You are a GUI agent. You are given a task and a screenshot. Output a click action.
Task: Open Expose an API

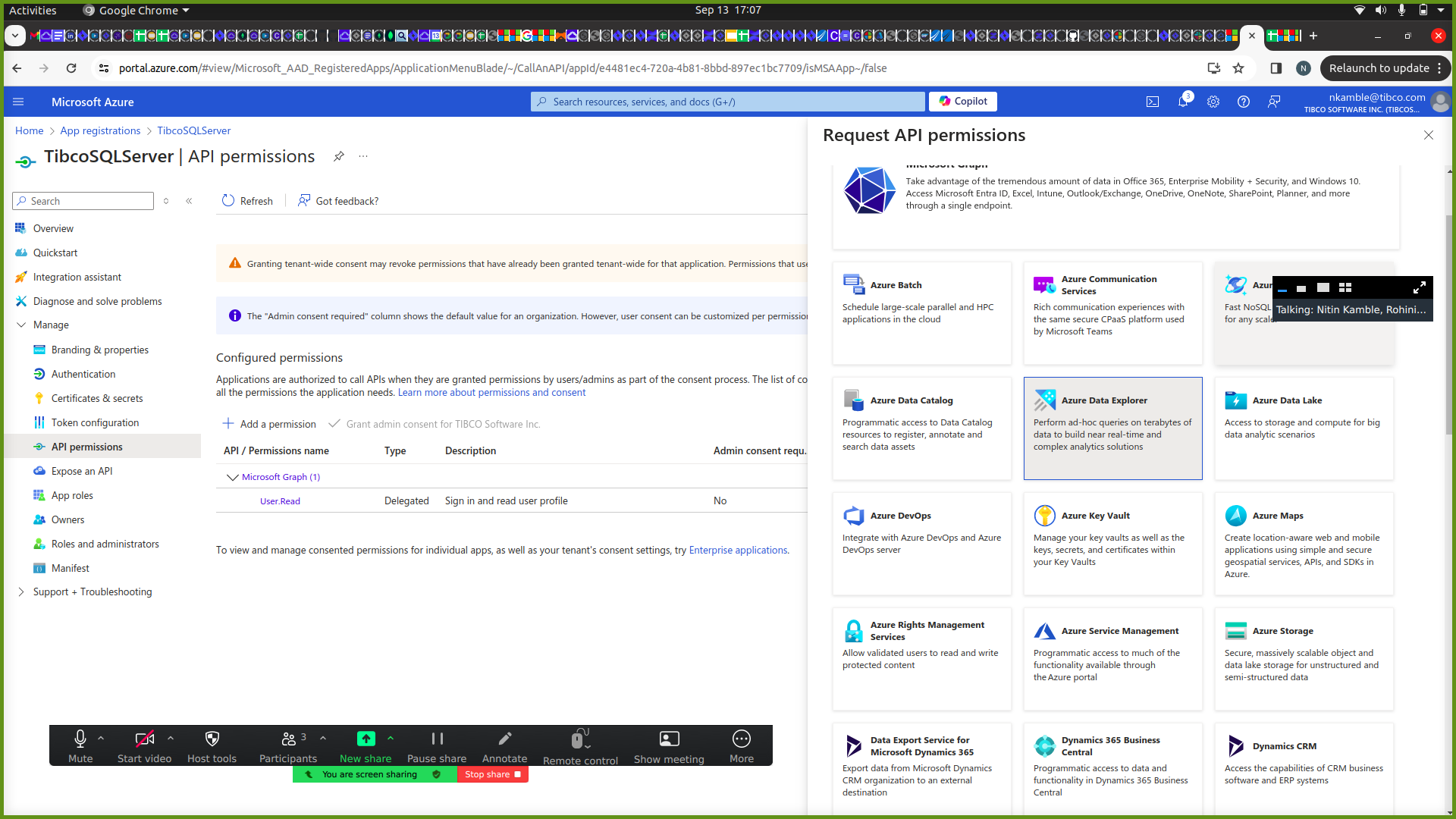click(x=82, y=471)
